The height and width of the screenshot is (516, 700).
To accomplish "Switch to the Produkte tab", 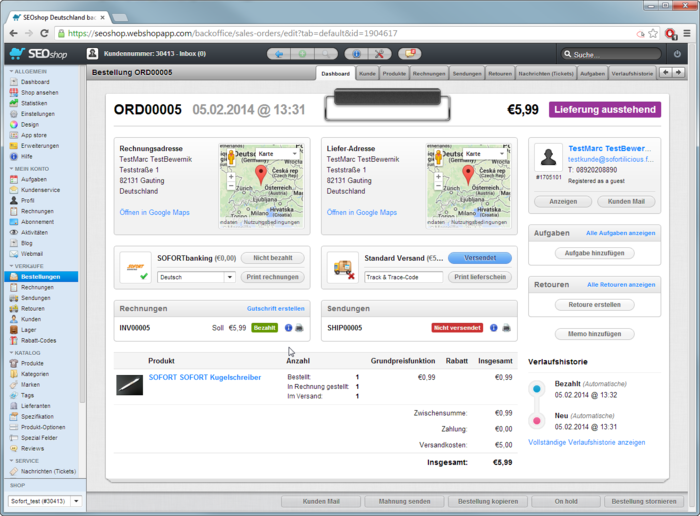I will 394,74.
